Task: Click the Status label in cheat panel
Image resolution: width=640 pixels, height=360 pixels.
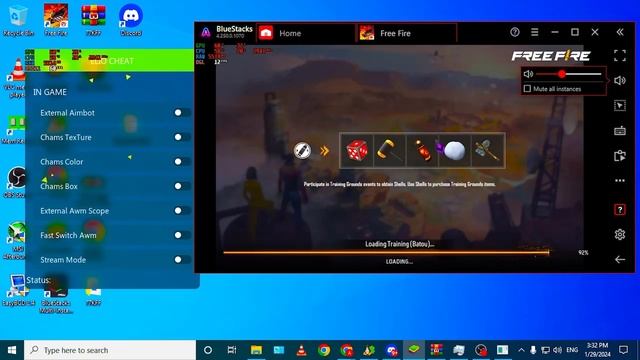Action: click(x=38, y=280)
